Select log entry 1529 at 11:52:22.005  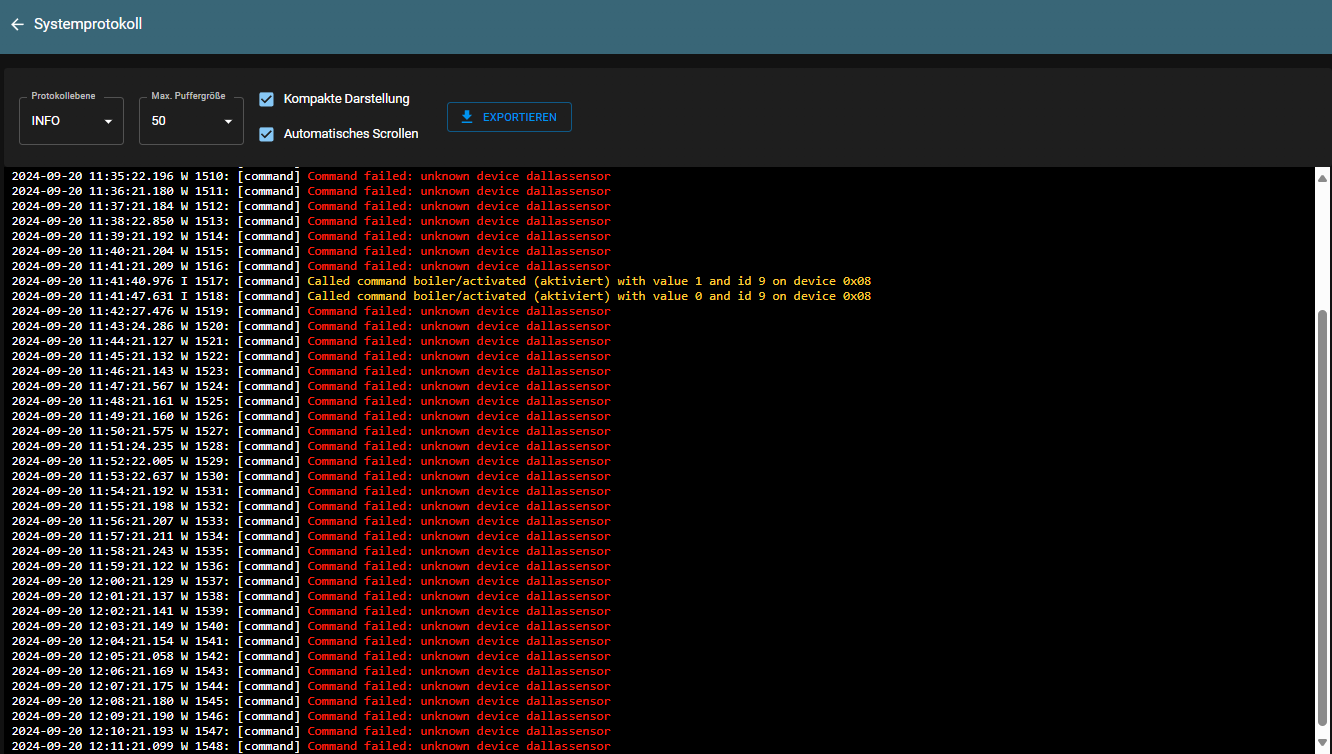[x=311, y=461]
